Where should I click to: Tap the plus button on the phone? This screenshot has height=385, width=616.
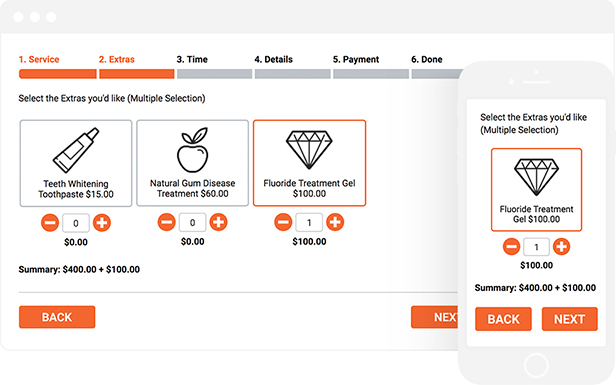[x=561, y=247]
